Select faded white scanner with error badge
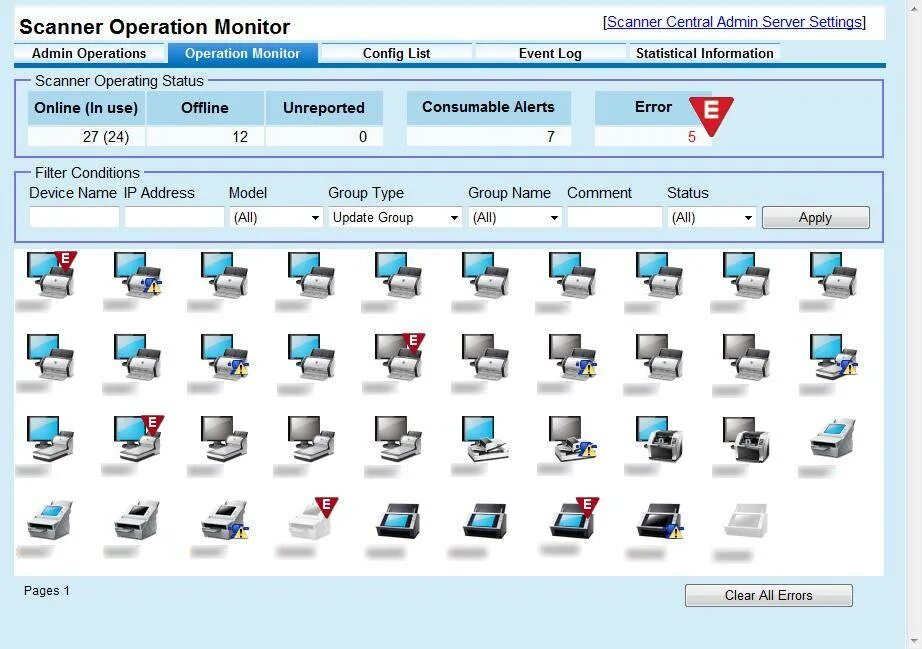The image size is (922, 649). pos(313,520)
